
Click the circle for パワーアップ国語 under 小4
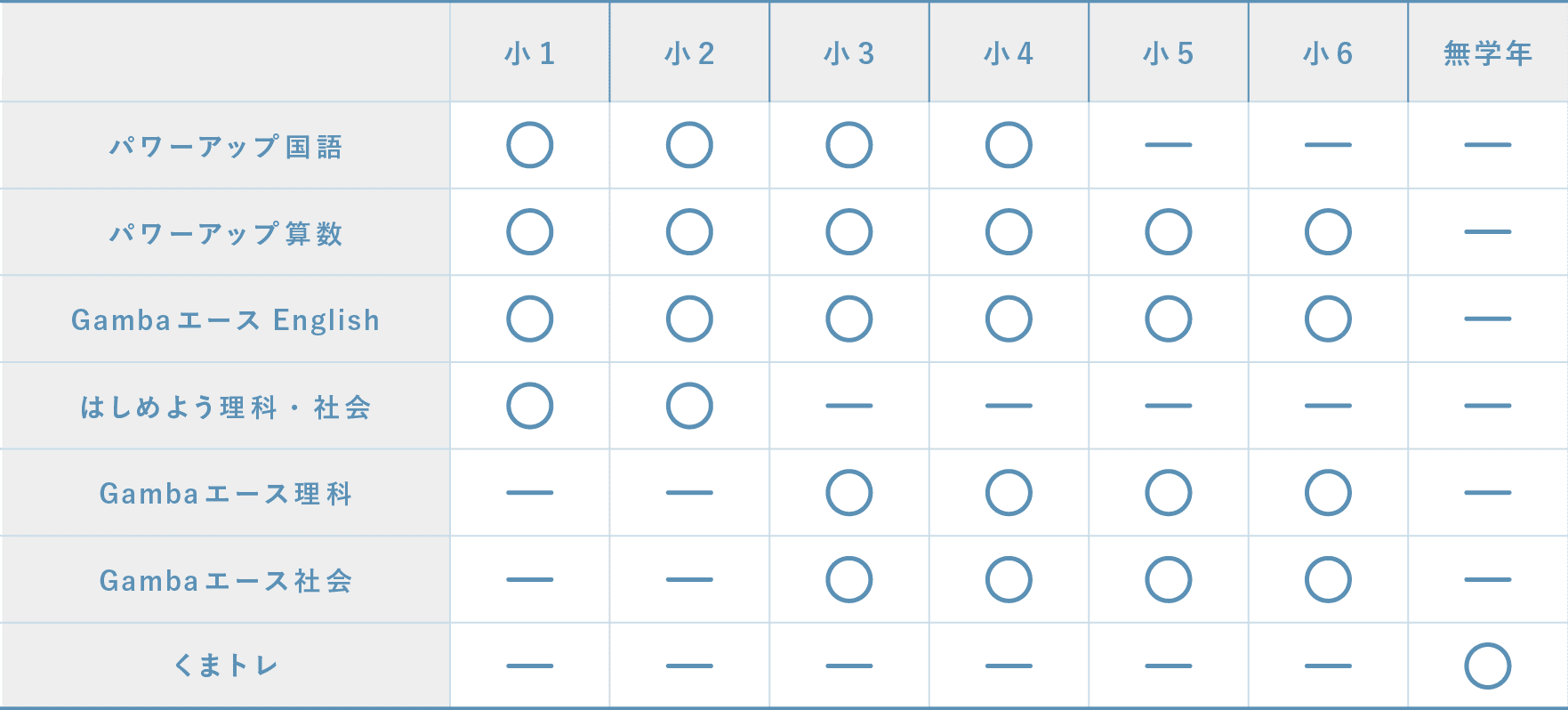coord(1009,145)
